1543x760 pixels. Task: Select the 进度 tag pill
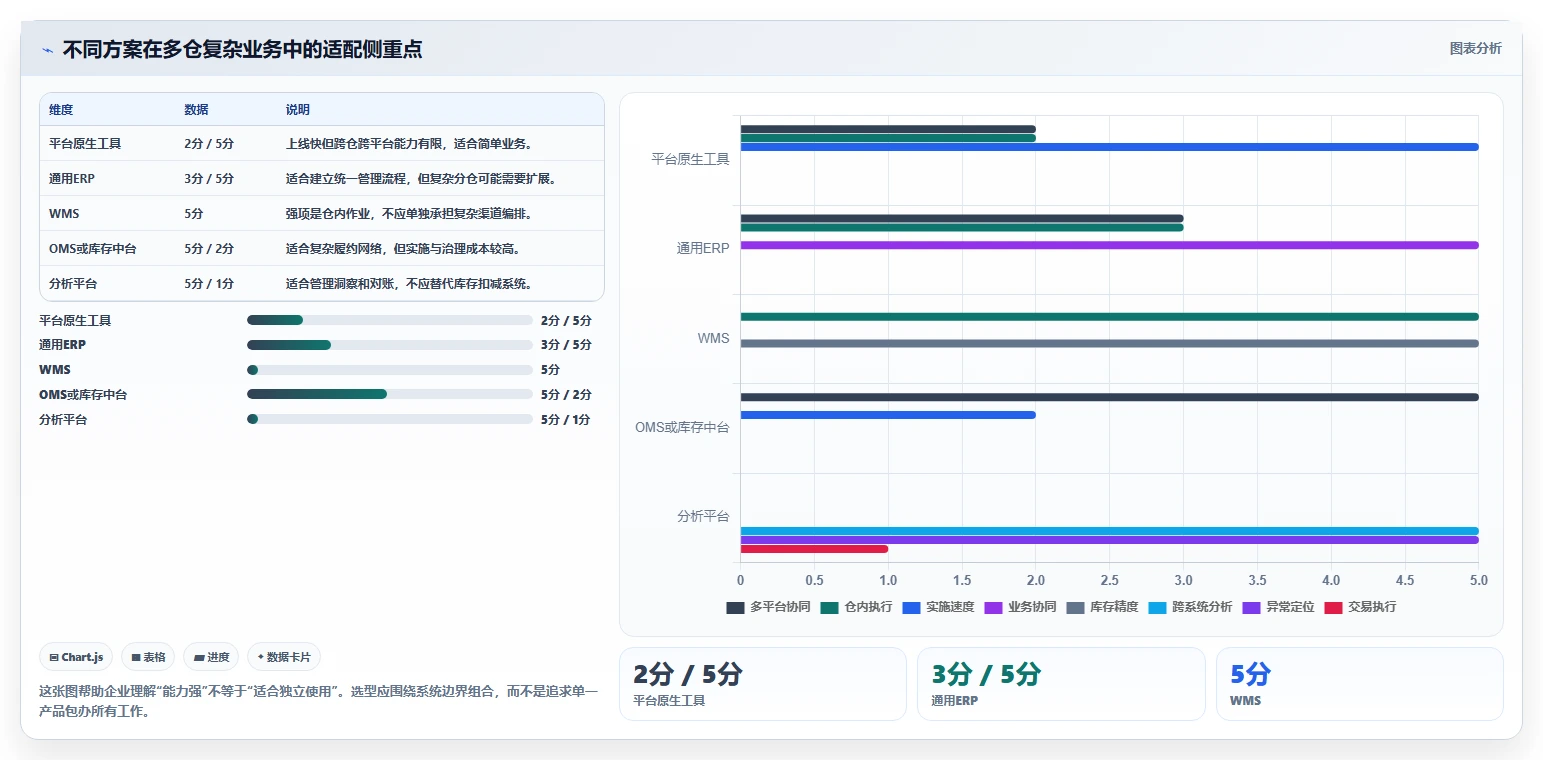(x=211, y=657)
